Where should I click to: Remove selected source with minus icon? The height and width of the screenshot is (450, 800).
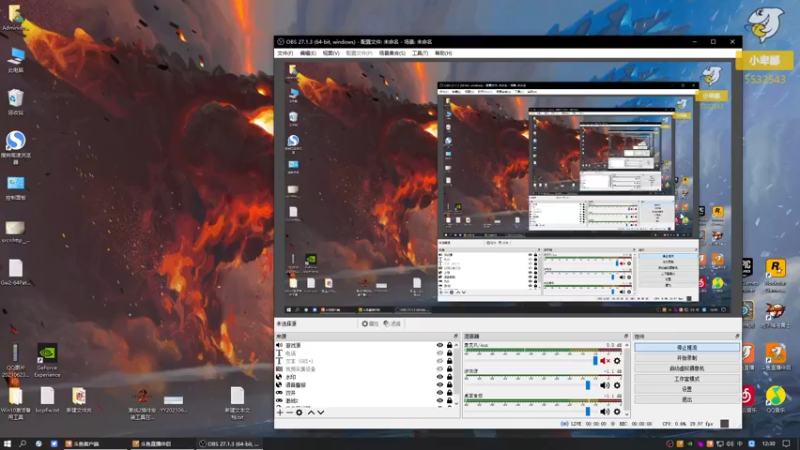click(289, 412)
